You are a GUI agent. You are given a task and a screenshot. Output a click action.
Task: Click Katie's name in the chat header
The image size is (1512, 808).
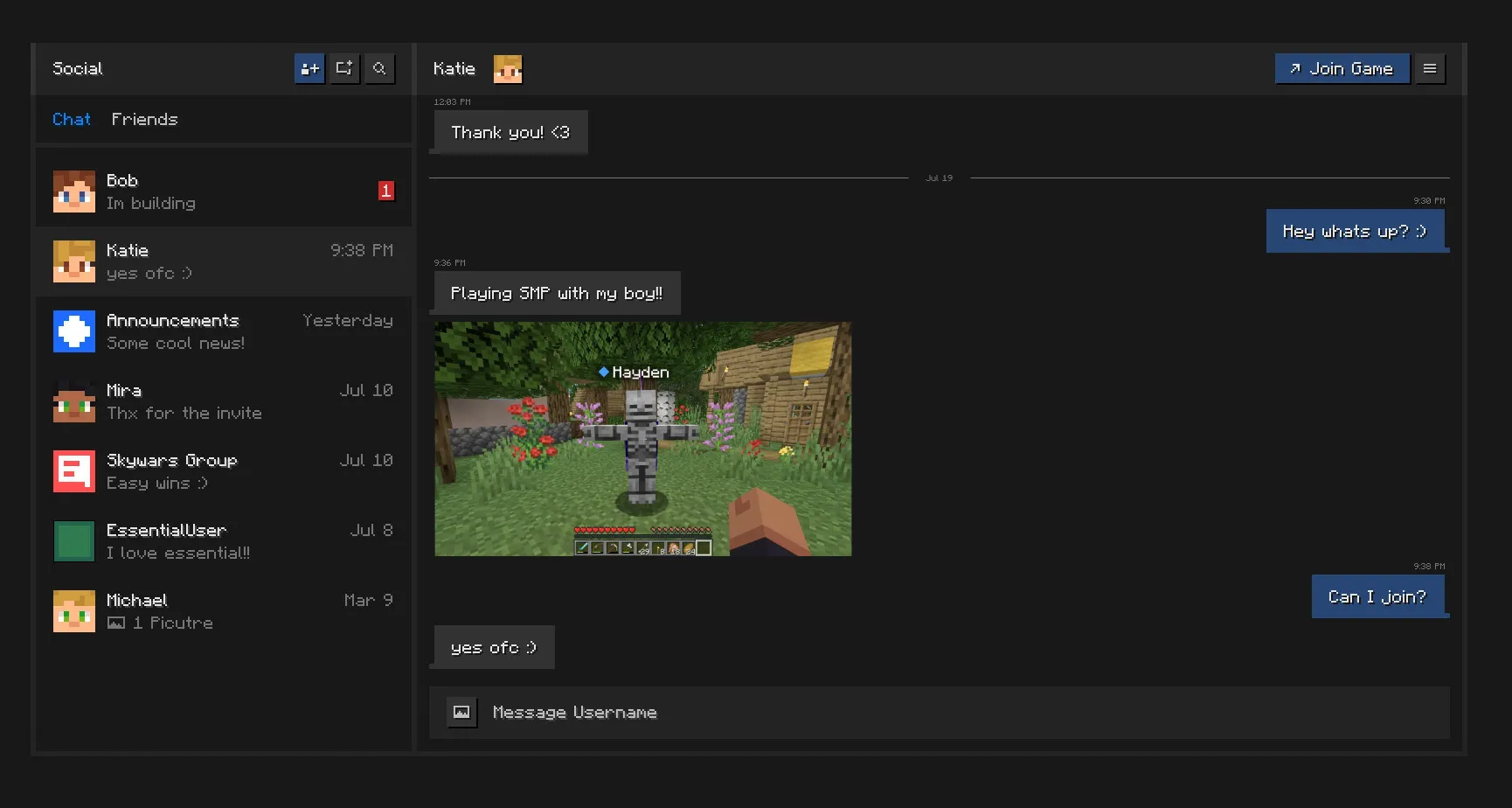tap(454, 68)
